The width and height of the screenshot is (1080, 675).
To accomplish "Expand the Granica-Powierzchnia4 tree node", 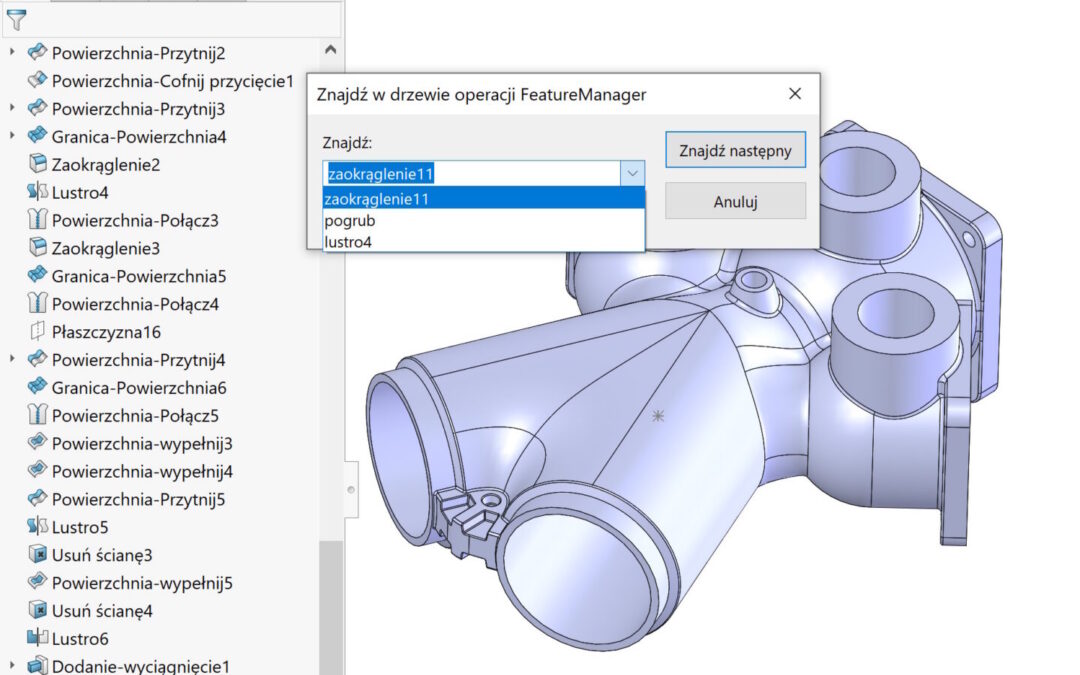I will [12, 136].
